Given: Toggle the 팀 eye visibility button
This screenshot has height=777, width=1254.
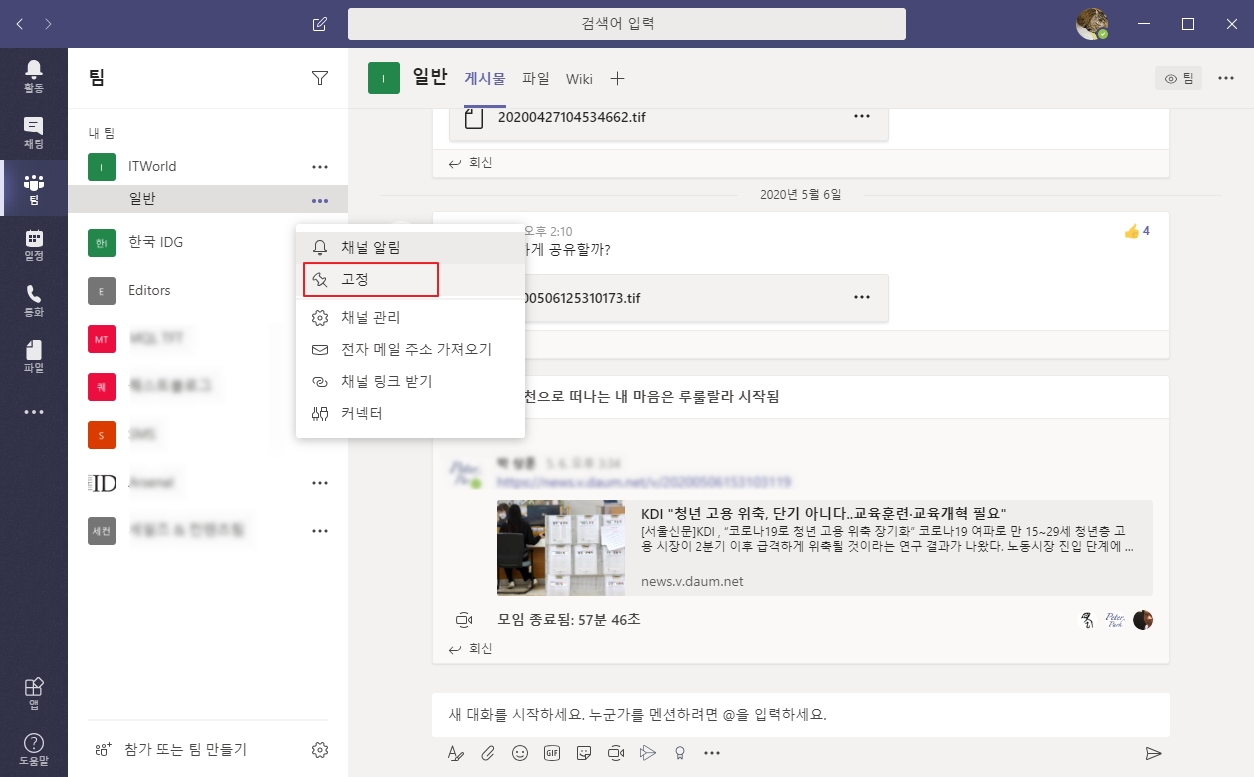Looking at the screenshot, I should [x=1180, y=79].
